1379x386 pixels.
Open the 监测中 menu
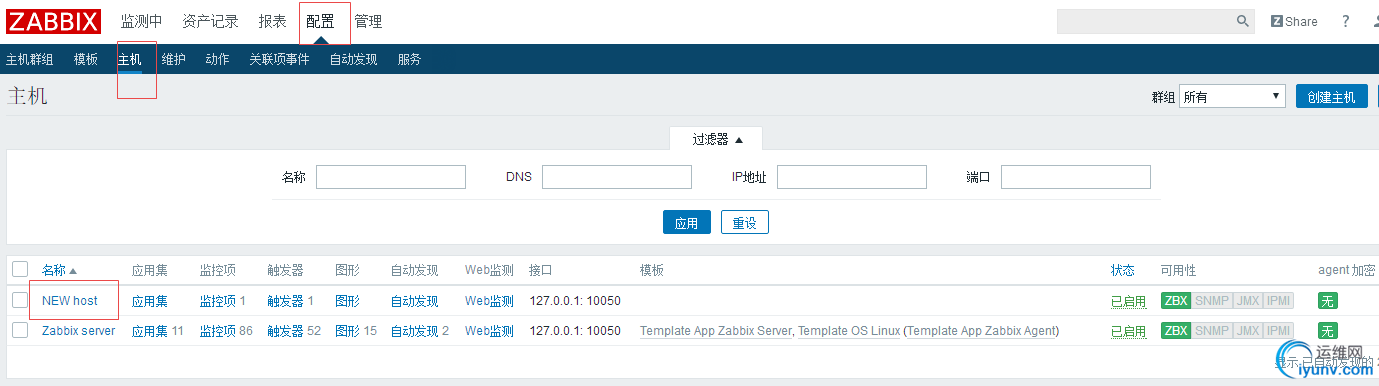coord(141,21)
